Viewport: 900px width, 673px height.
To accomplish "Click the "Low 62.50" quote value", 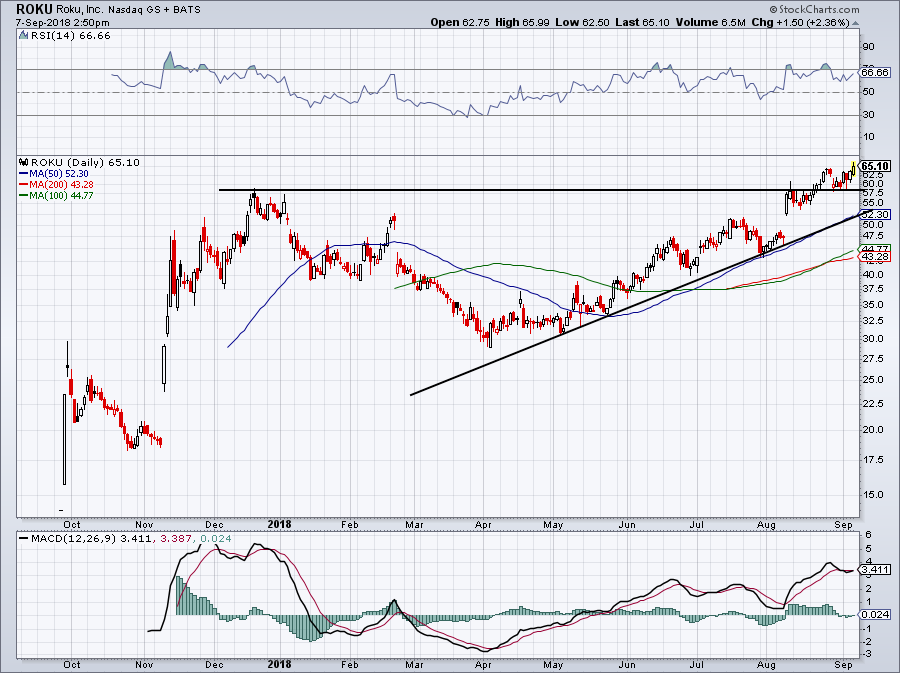I will point(582,22).
